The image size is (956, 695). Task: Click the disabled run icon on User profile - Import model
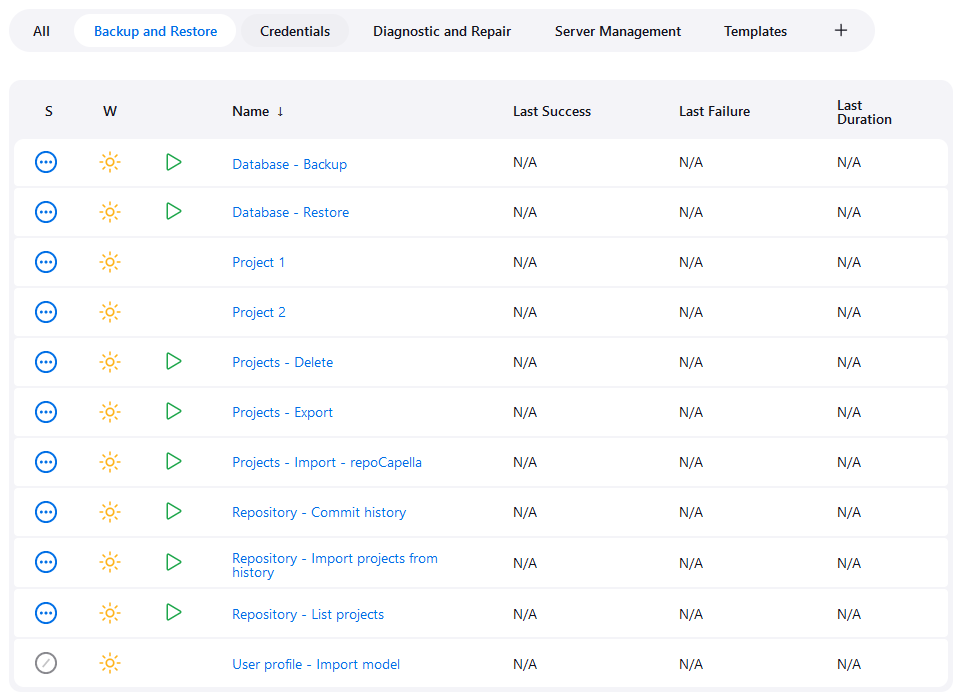click(46, 663)
